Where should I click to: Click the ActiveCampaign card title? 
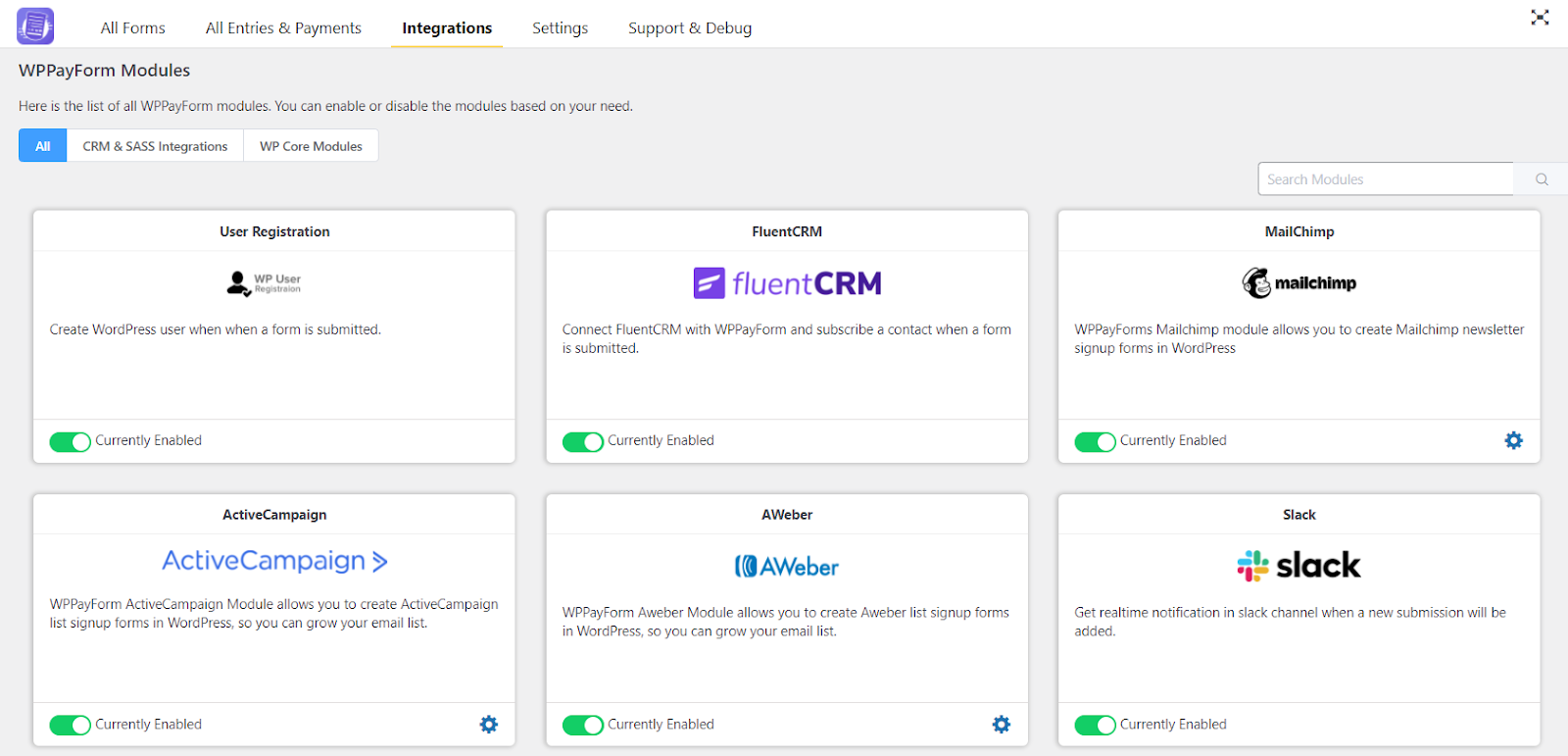tap(274, 516)
